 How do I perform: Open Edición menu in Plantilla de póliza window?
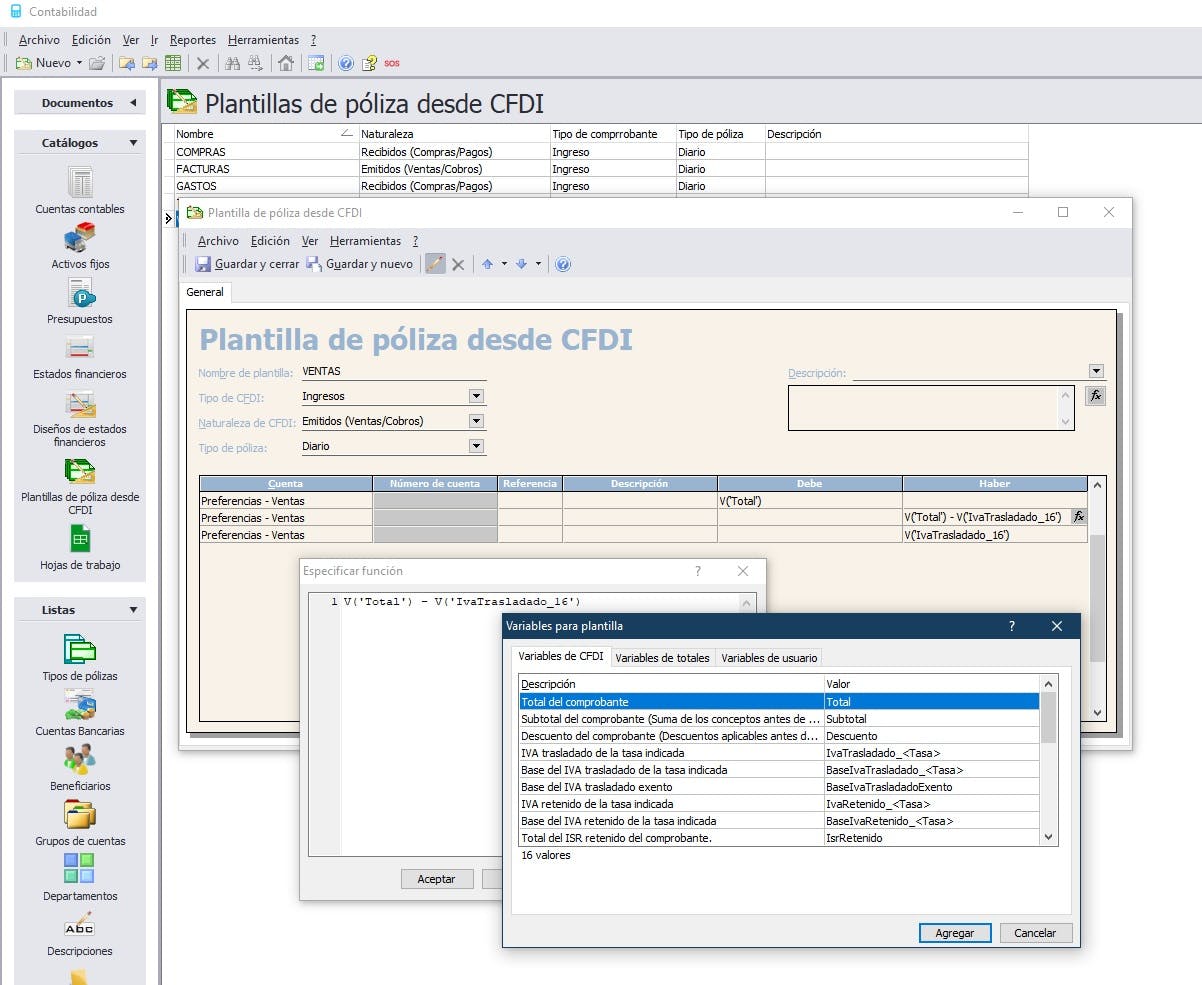(x=270, y=241)
